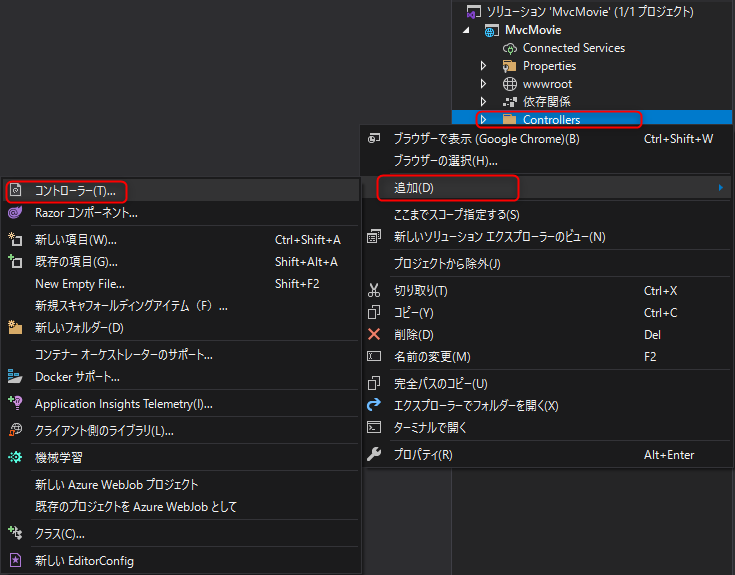735x575 pixels.
Task: Click the Application Insights lightbulb icon
Action: pos(15,403)
